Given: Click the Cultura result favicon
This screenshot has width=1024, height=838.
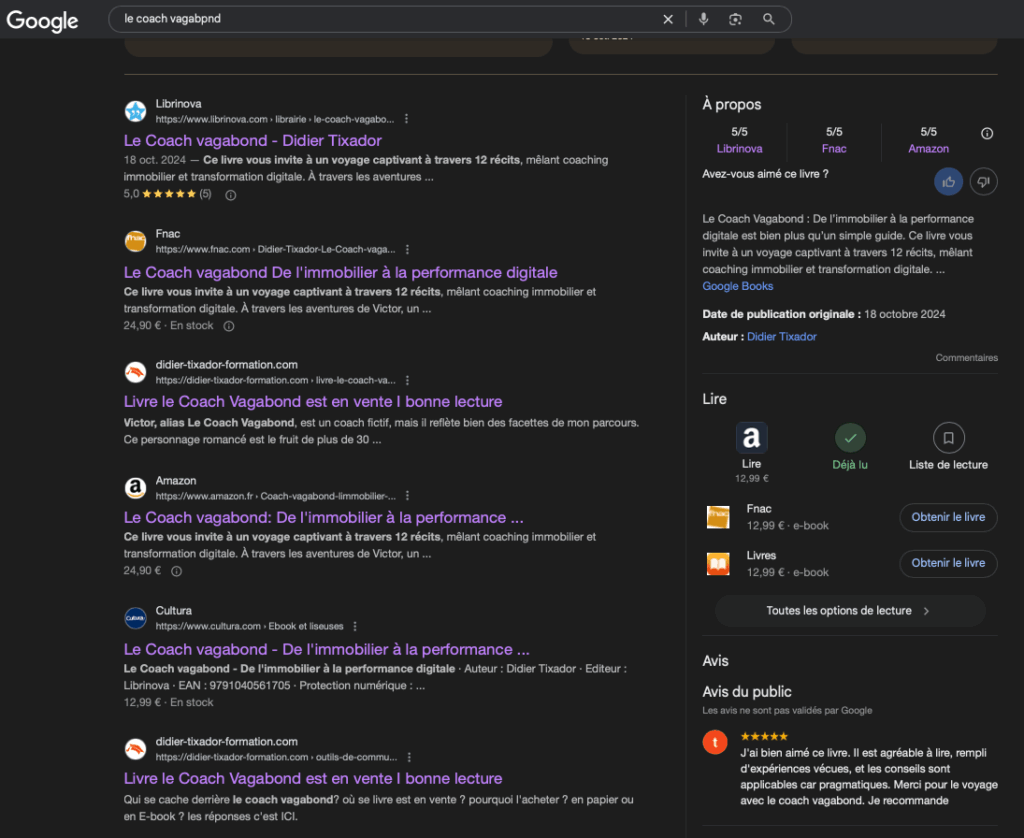Looking at the screenshot, I should tap(135, 618).
